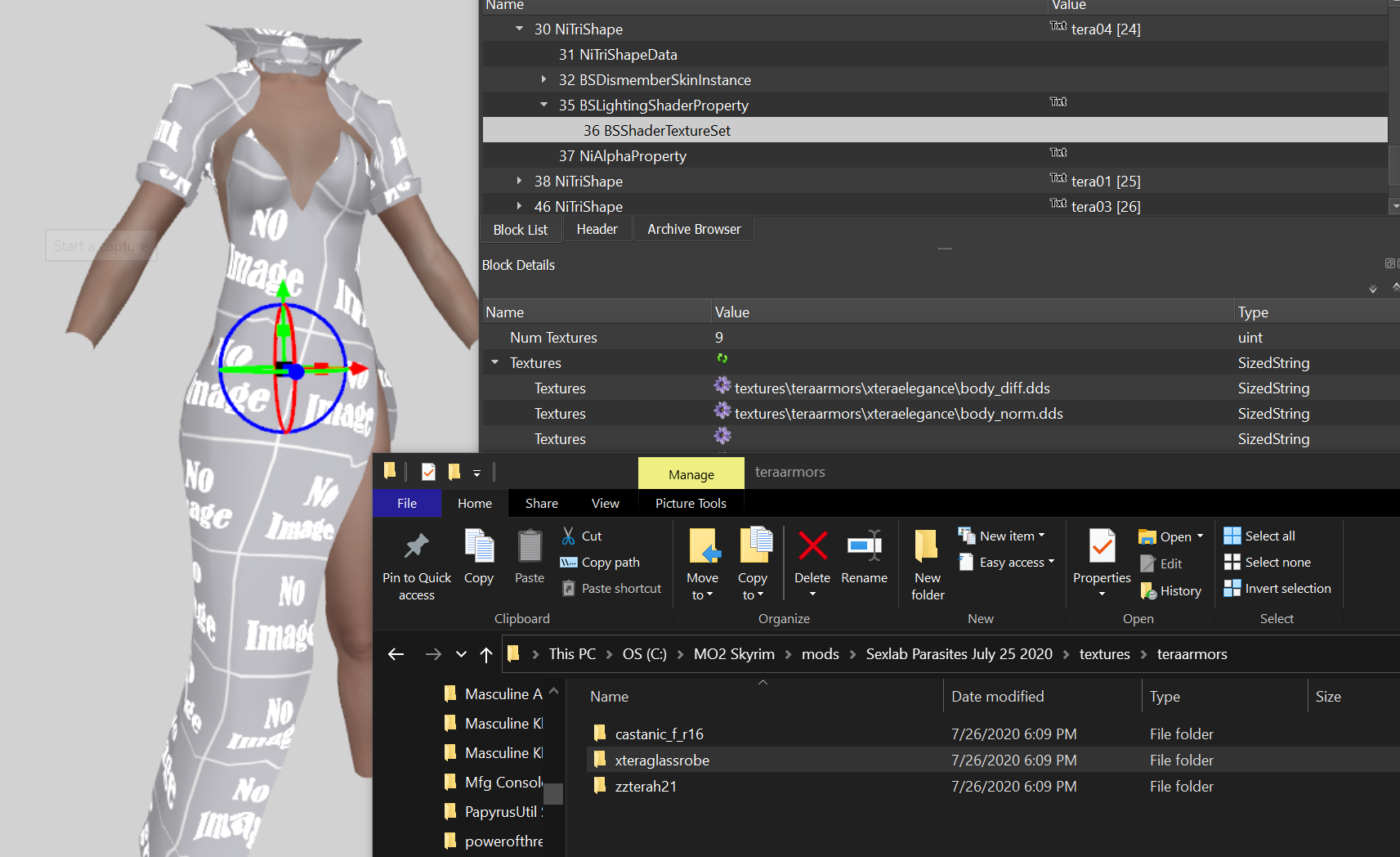
Task: Choose Paste shortcut in the ribbon
Action: 611,589
